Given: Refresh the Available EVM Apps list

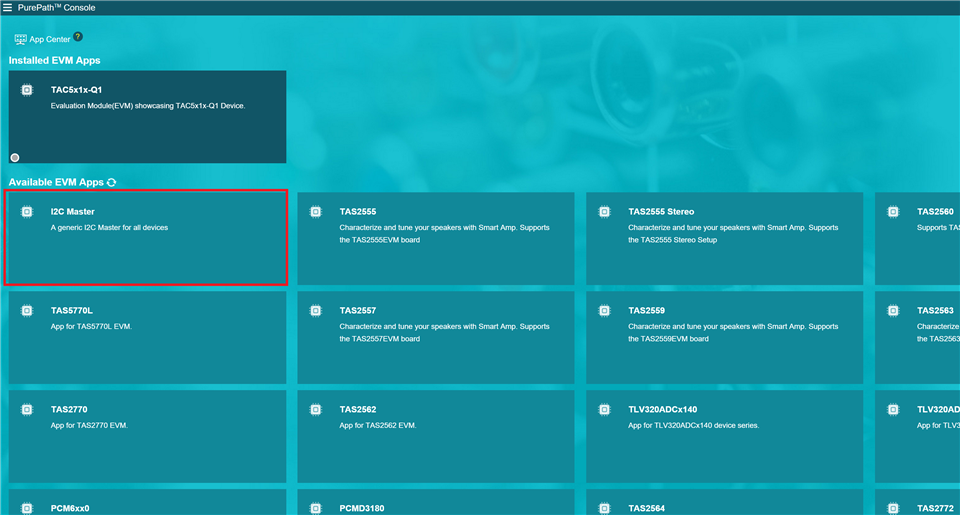Looking at the screenshot, I should (111, 182).
